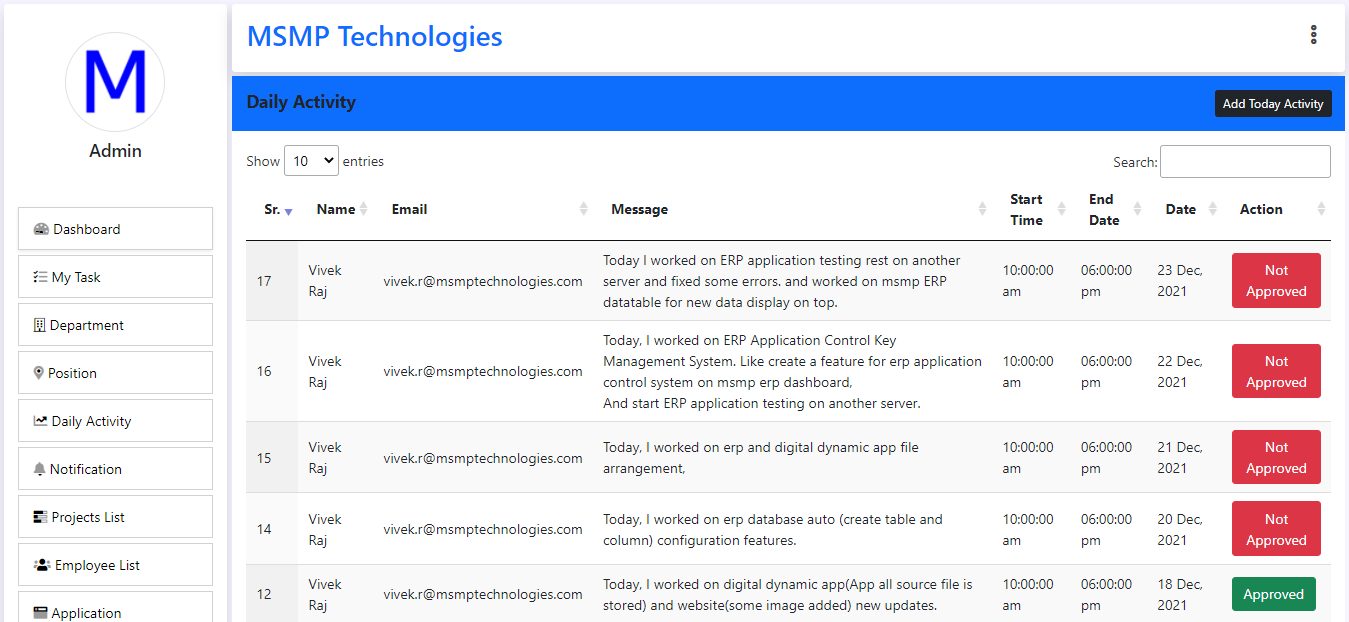Click the Admin username label
Viewport: 1349px width, 622px height.
click(115, 151)
